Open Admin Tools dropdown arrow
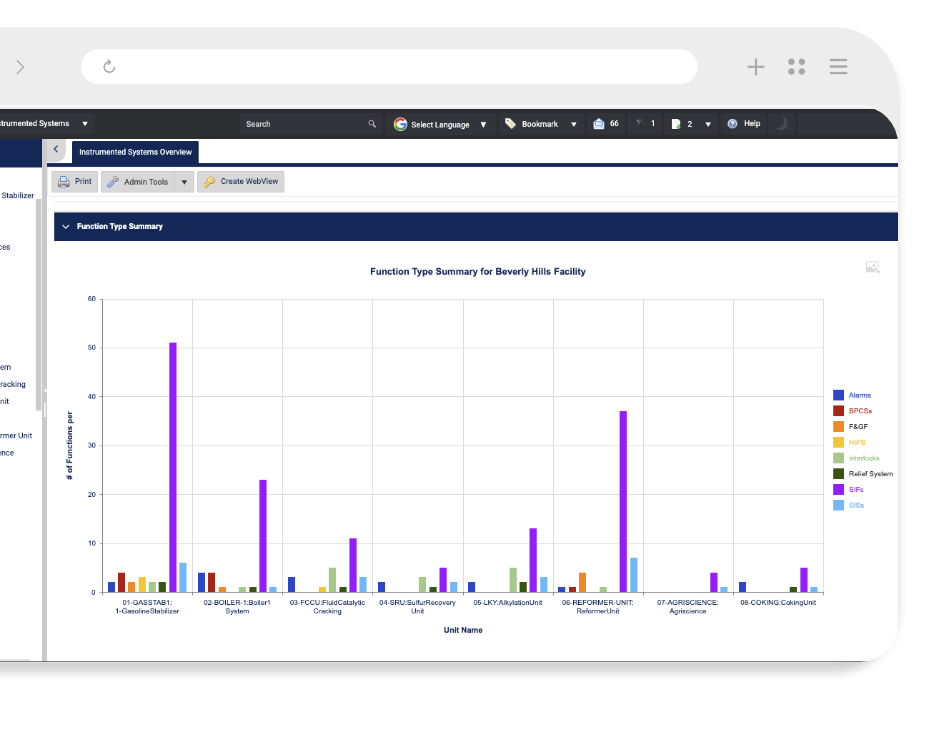Image resolution: width=947 pixels, height=738 pixels. click(x=184, y=182)
